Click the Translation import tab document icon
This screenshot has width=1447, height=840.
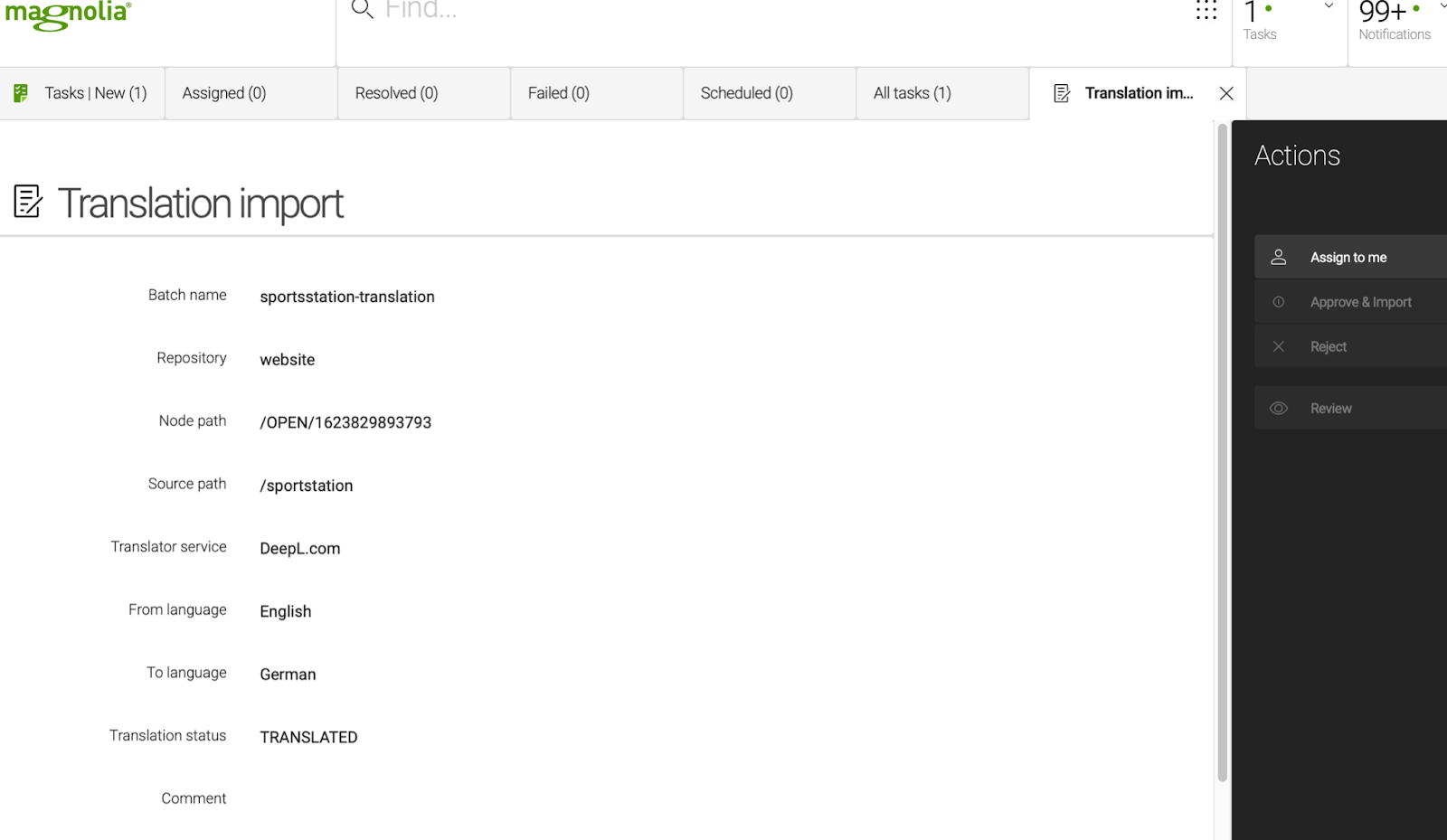point(1063,93)
